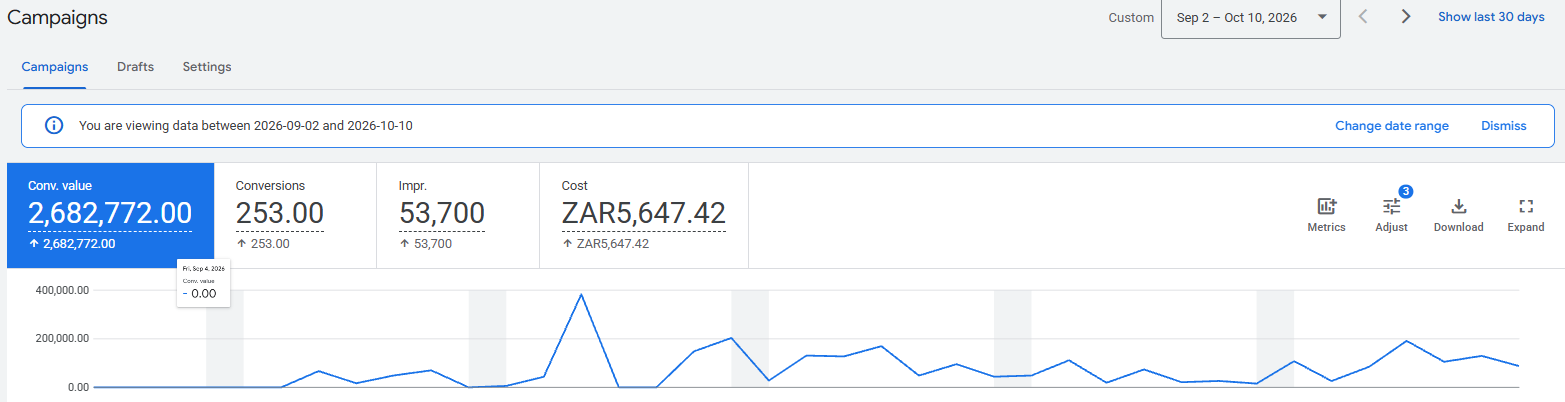Select the Impr. metric card
Viewport: 1565px width, 402px height.
point(458,216)
